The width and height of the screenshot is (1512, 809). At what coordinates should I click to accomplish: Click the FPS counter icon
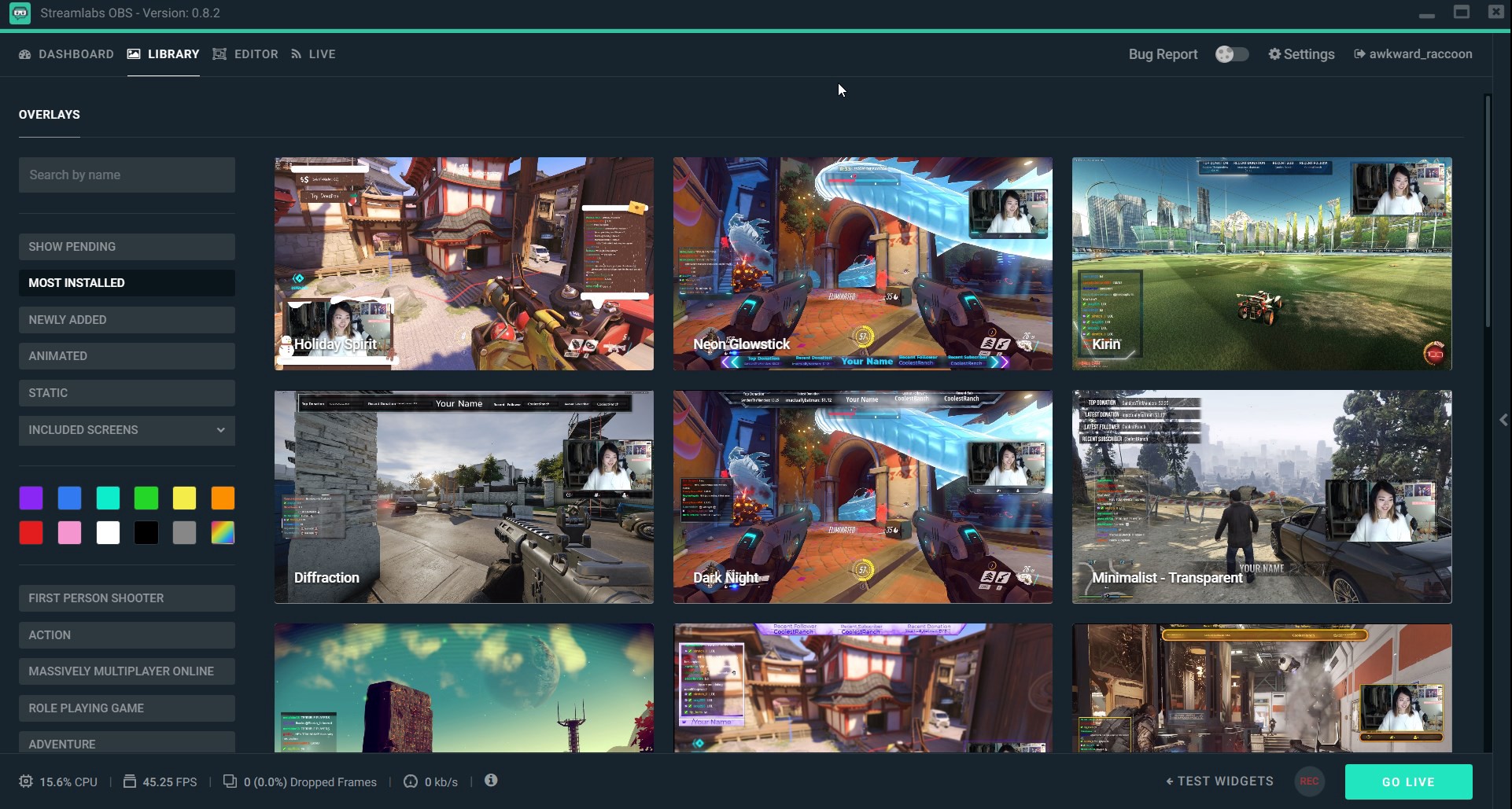(x=130, y=781)
